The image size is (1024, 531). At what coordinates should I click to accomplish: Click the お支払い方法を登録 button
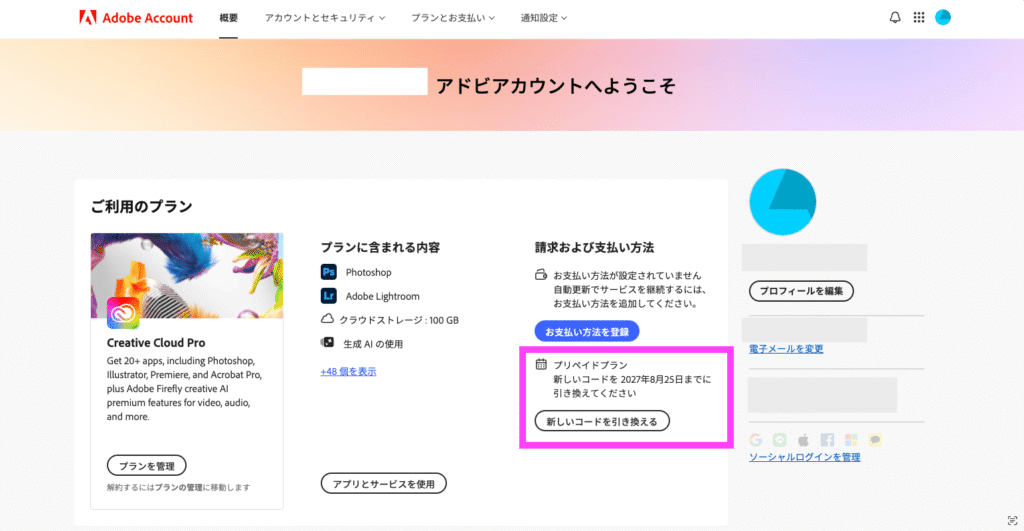586,331
